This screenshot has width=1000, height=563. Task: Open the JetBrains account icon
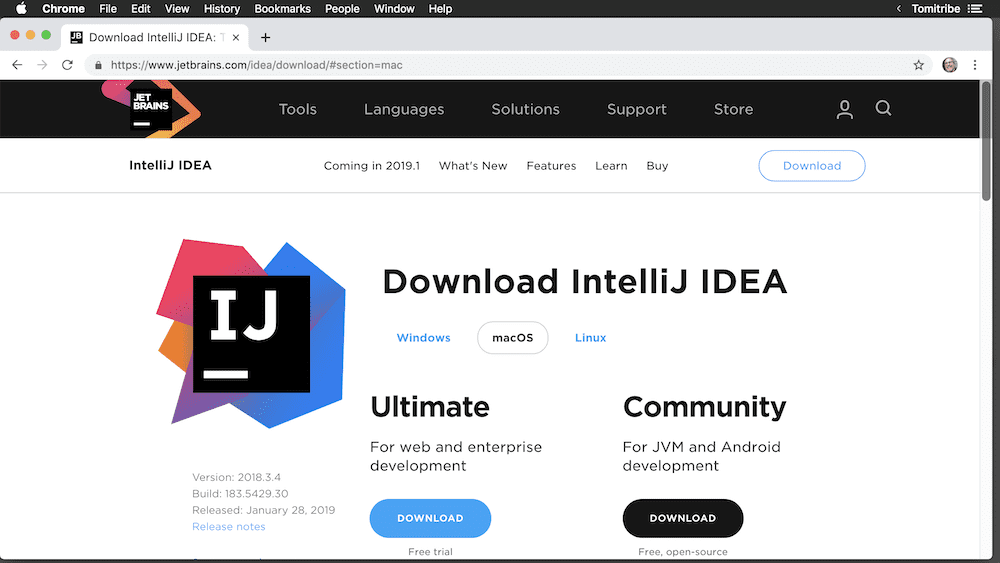point(844,109)
